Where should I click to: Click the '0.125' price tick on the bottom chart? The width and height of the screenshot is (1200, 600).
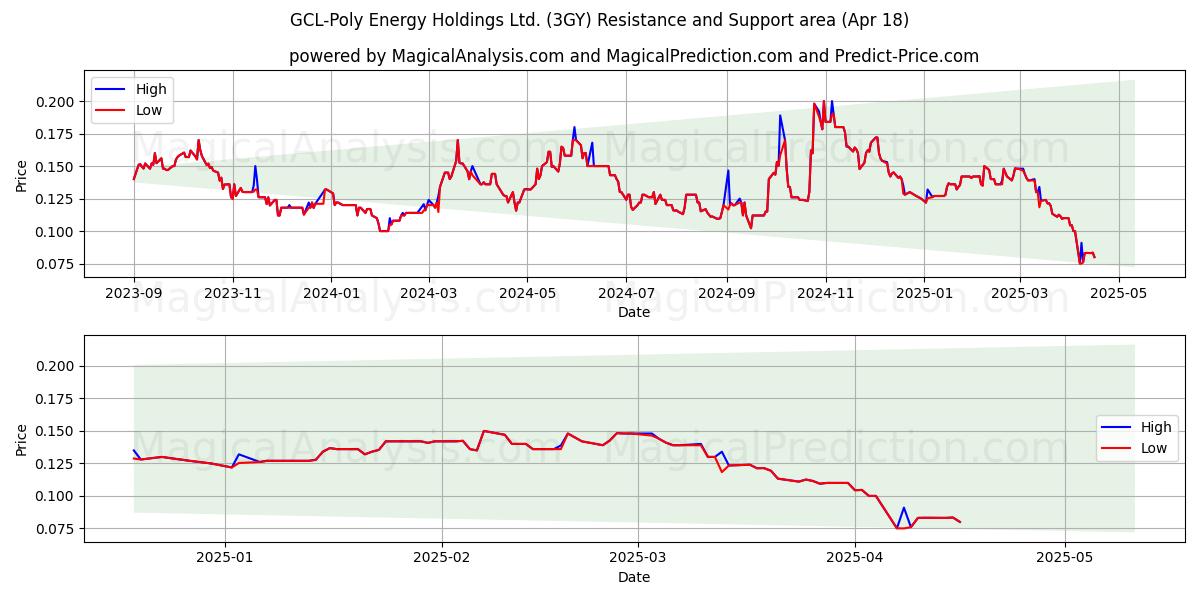click(x=56, y=464)
